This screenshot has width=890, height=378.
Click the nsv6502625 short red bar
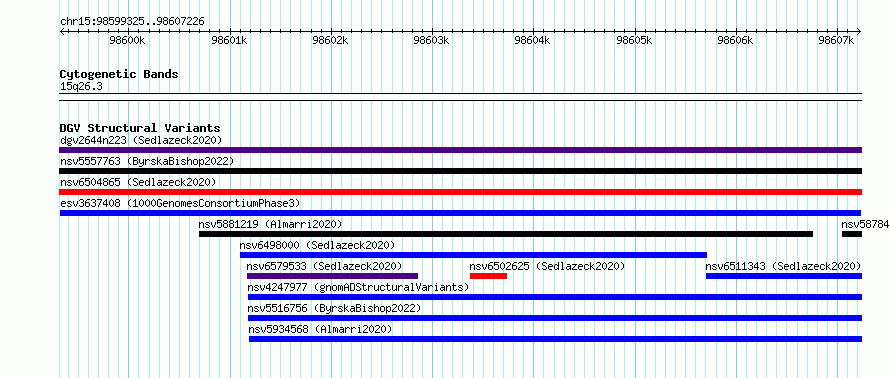coord(488,276)
